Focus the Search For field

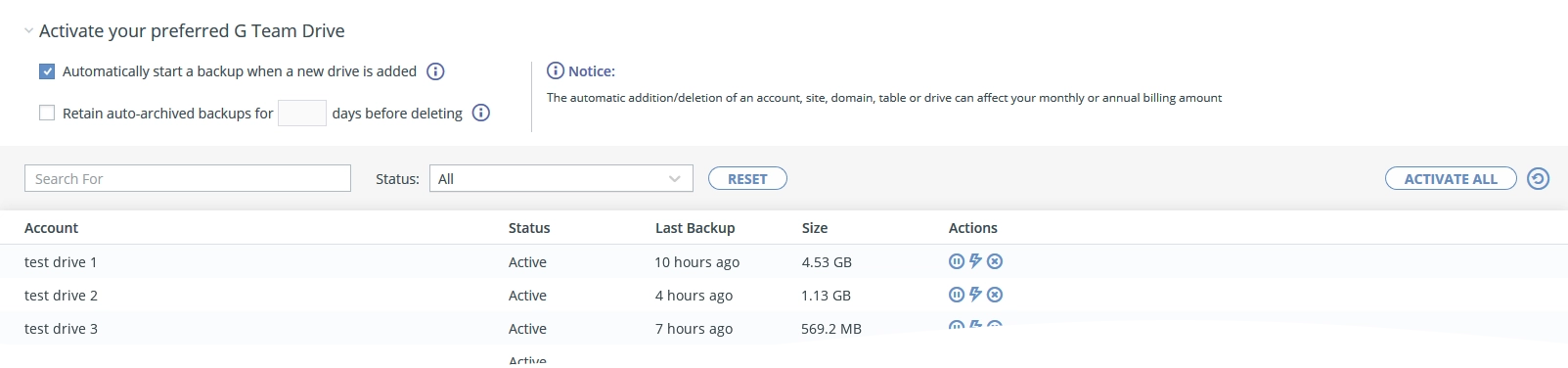188,178
